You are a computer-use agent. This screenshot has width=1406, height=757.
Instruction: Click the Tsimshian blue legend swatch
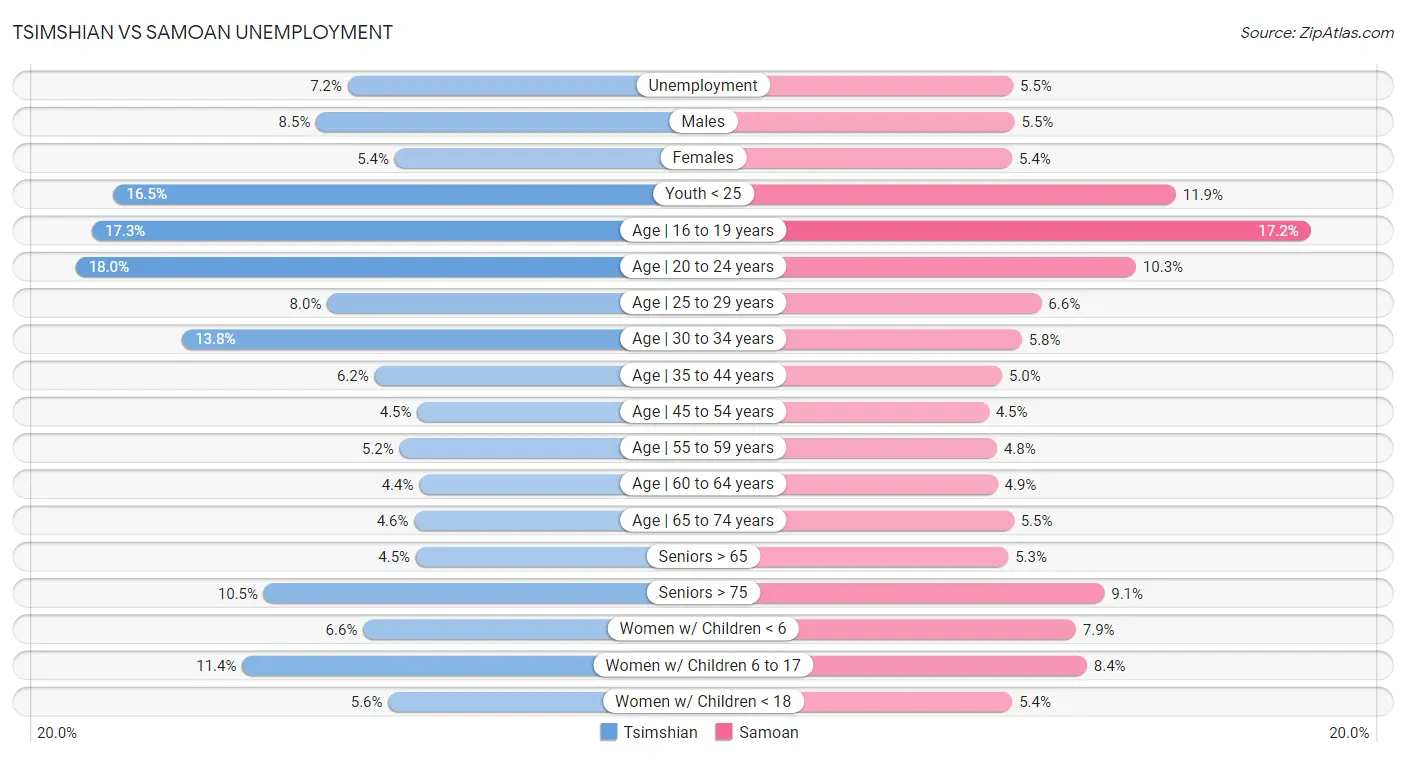pyautogui.click(x=608, y=732)
